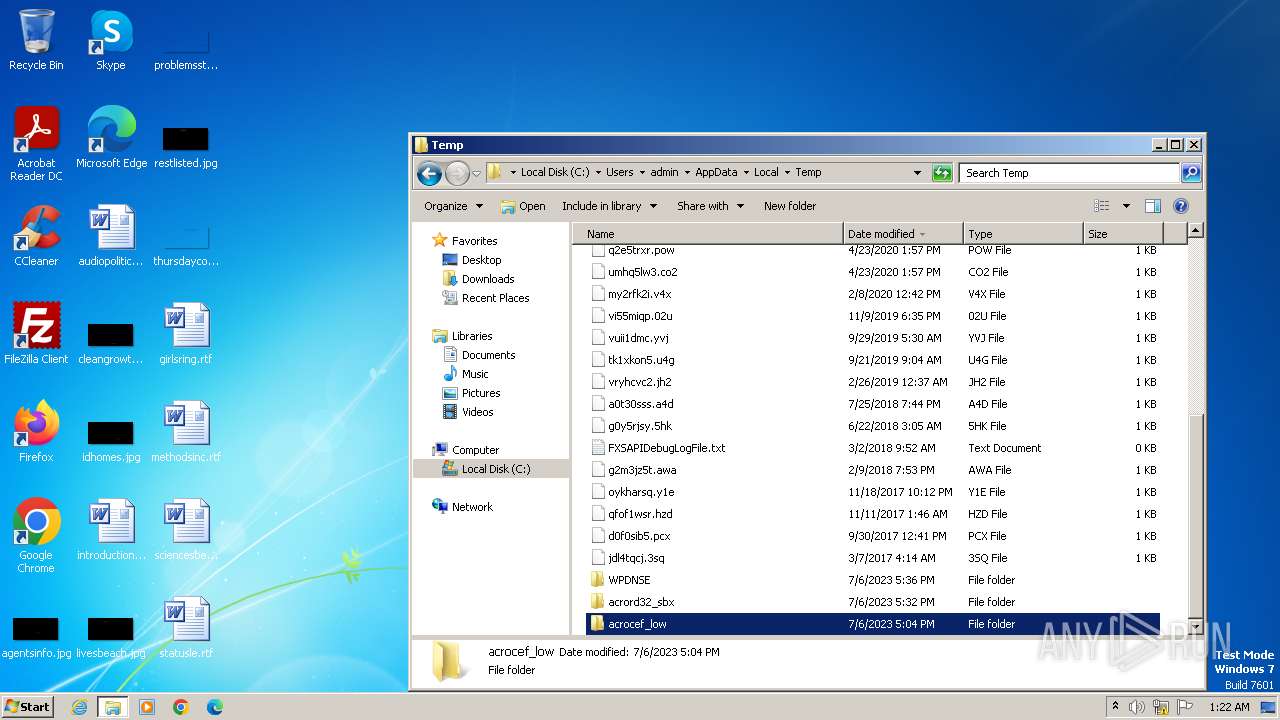
Task: Sort by the Date modified column header
Action: coord(903,234)
